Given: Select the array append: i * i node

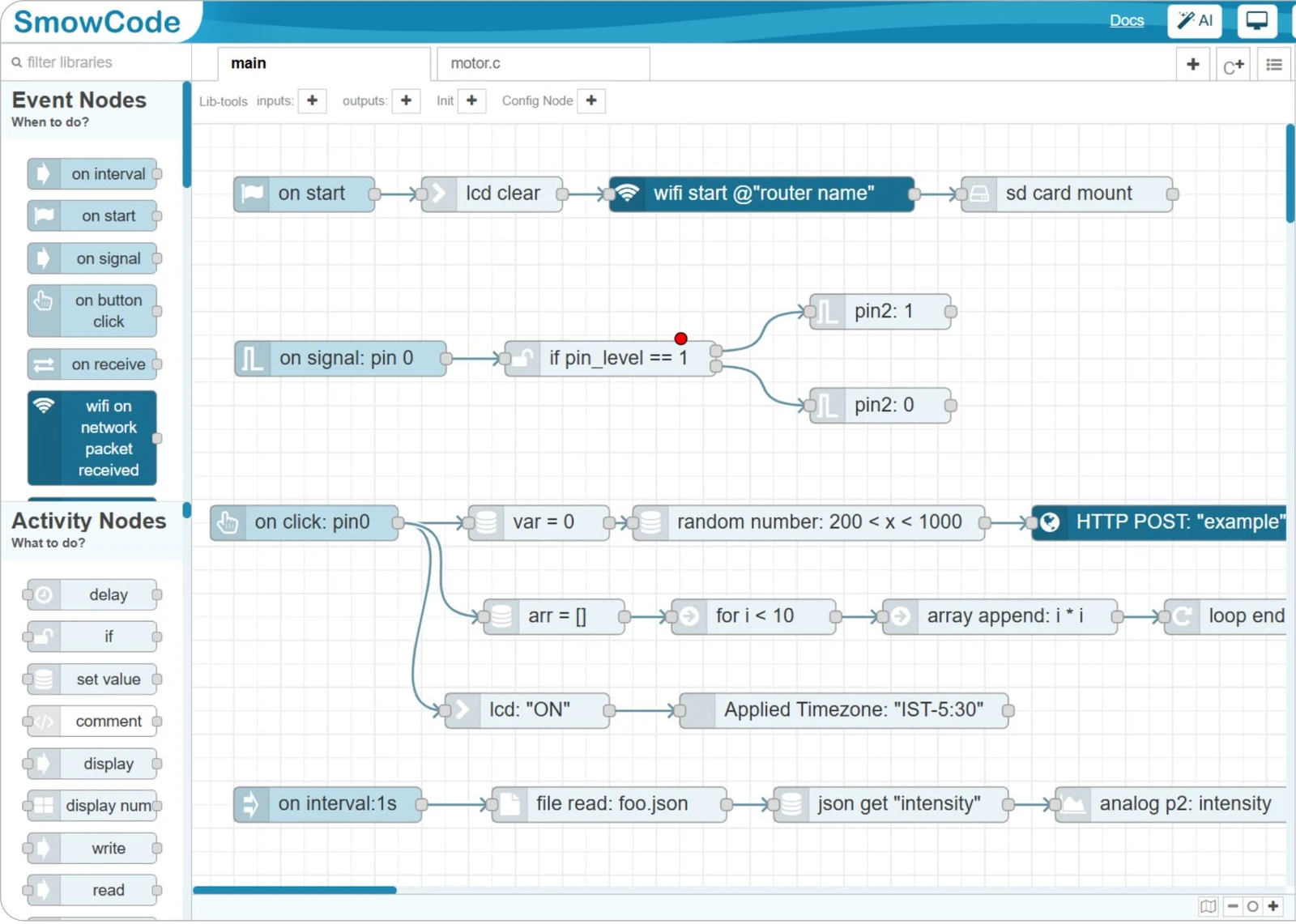Looking at the screenshot, I should 1000,616.
